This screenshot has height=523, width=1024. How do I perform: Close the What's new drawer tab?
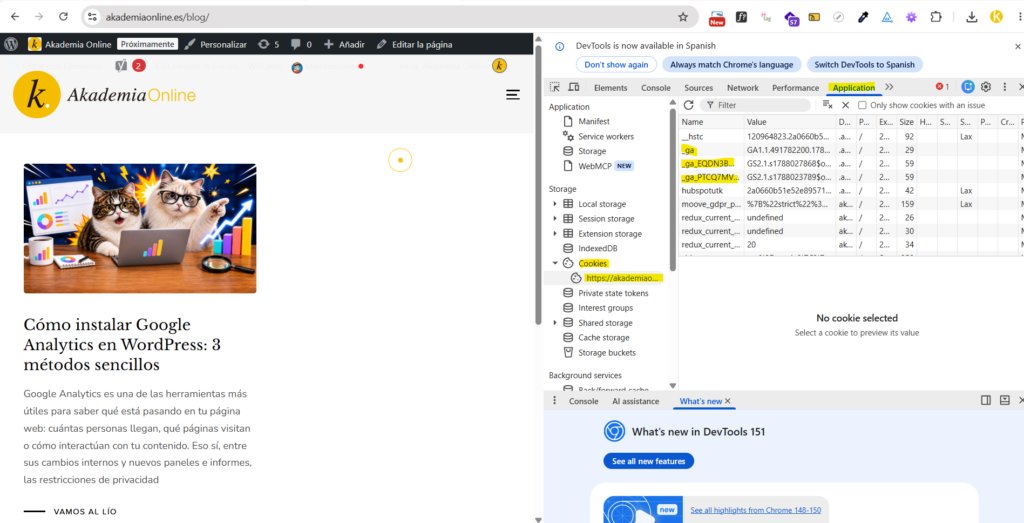click(x=728, y=401)
